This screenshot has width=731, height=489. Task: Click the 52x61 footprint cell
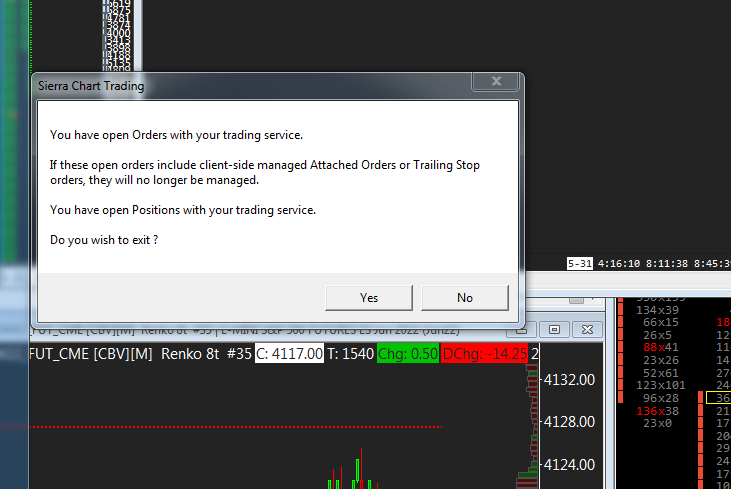[x=661, y=373]
